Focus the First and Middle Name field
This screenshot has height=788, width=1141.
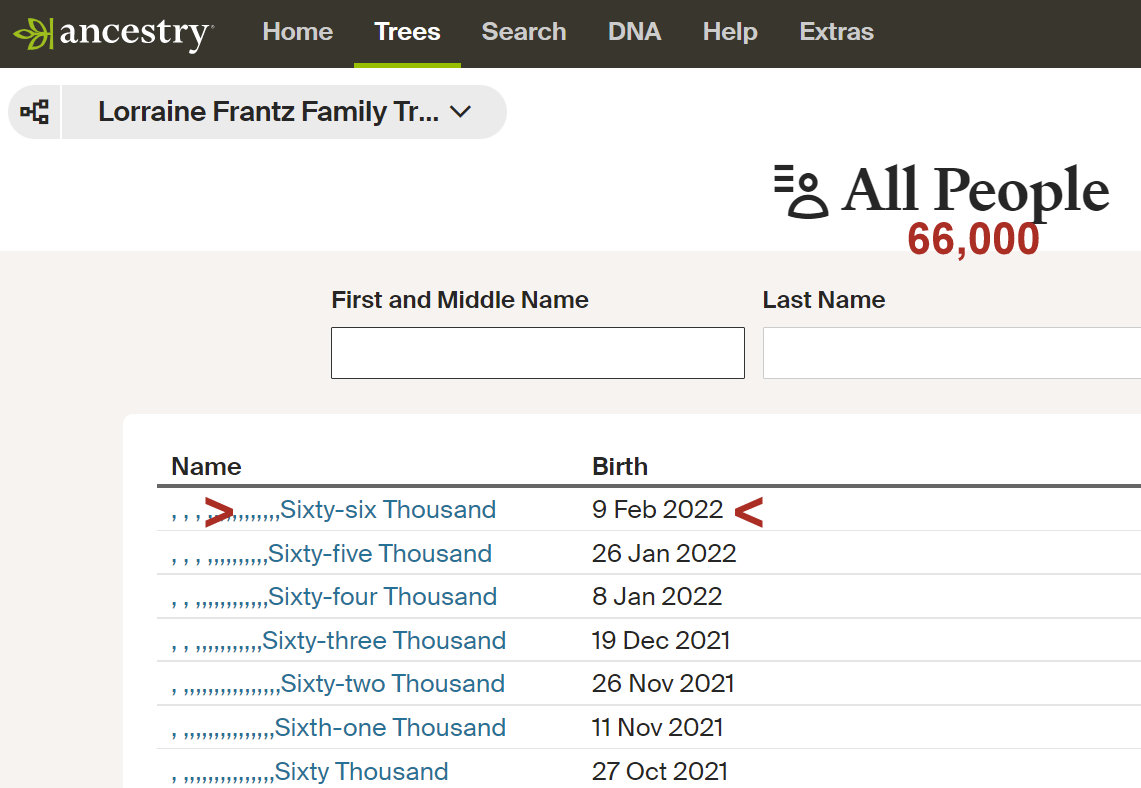point(537,353)
